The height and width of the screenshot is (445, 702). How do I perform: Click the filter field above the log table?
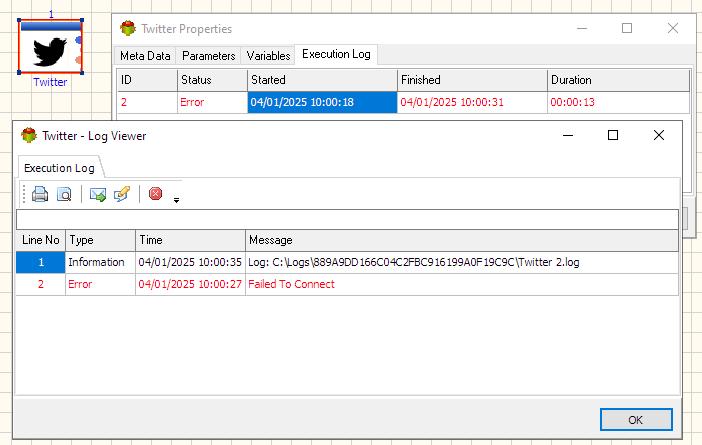[x=347, y=220]
